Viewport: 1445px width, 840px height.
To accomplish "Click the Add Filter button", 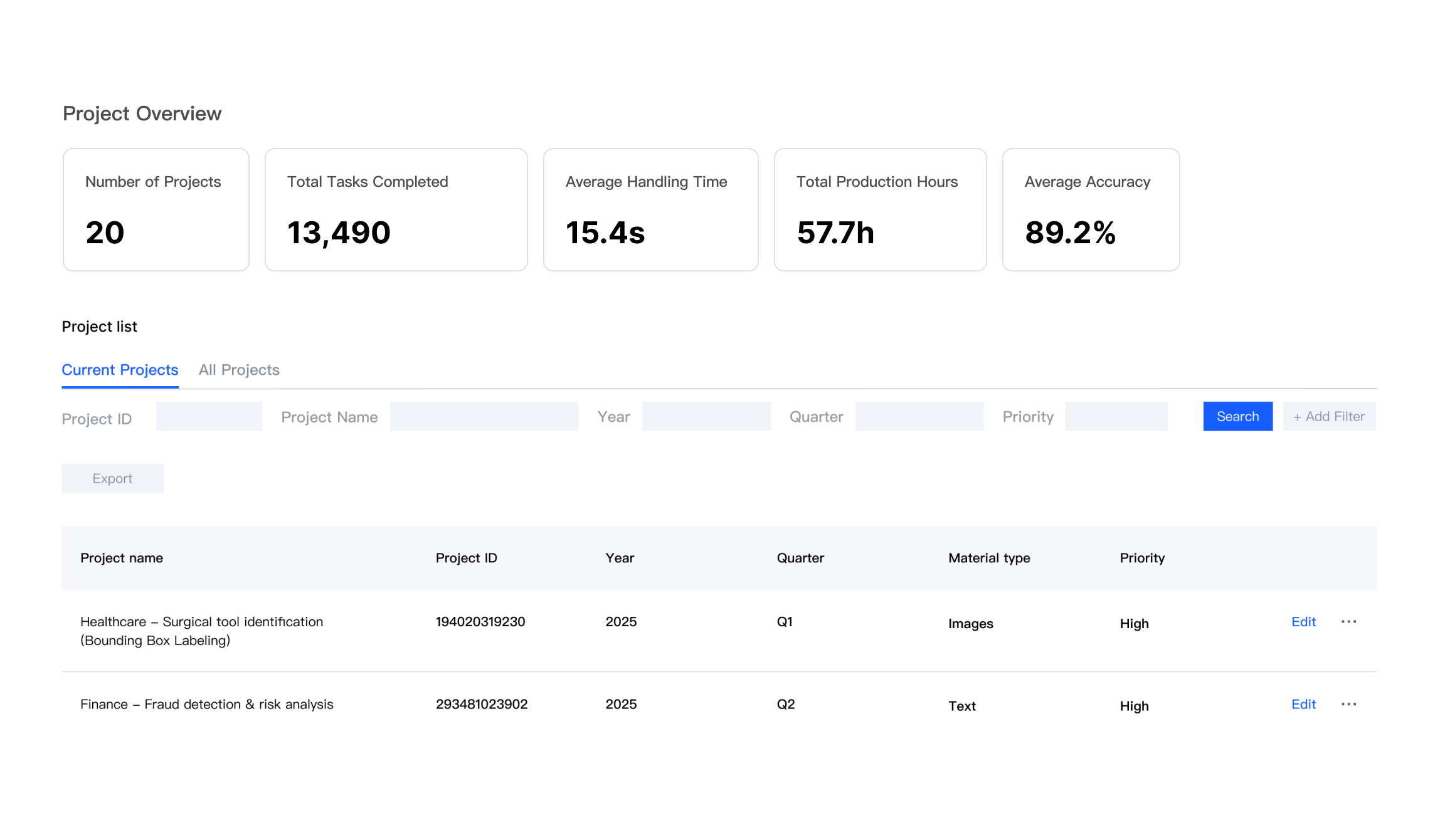I will [x=1329, y=416].
